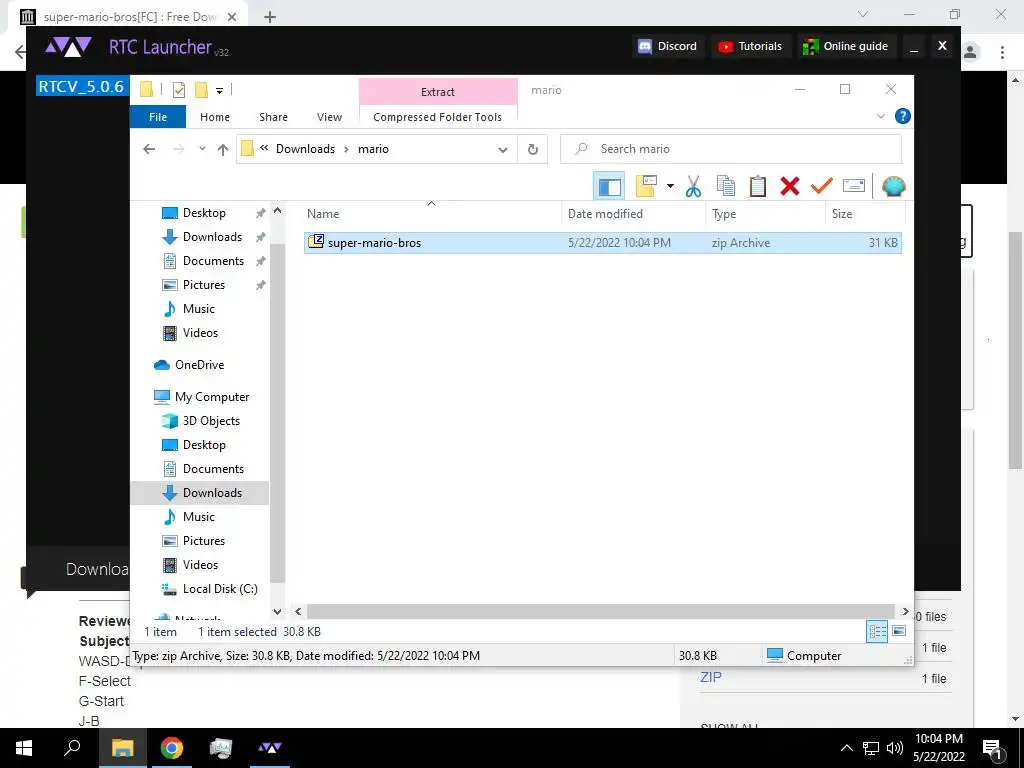Open Discord link in RTC Launcher
1024x768 pixels.
tap(667, 46)
